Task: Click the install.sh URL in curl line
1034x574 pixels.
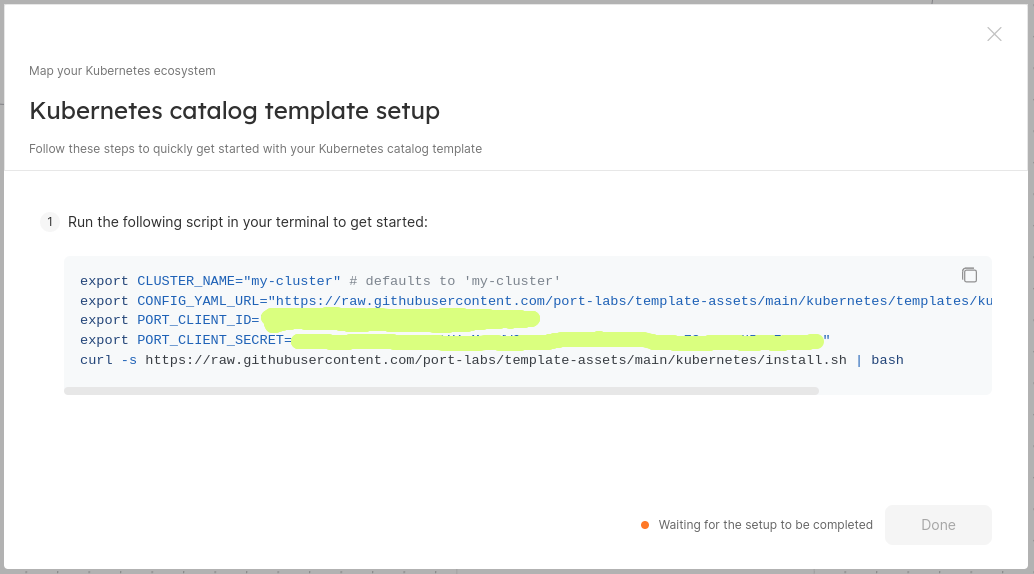Action: [495, 360]
